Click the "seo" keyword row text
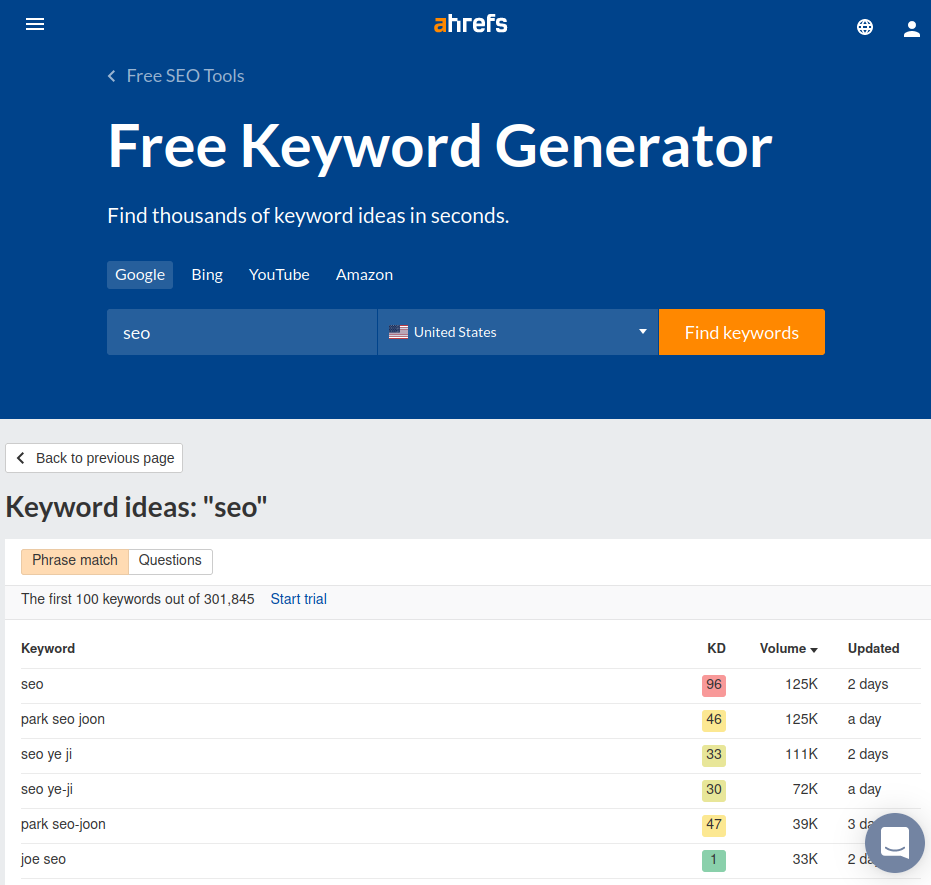 pyautogui.click(x=32, y=684)
